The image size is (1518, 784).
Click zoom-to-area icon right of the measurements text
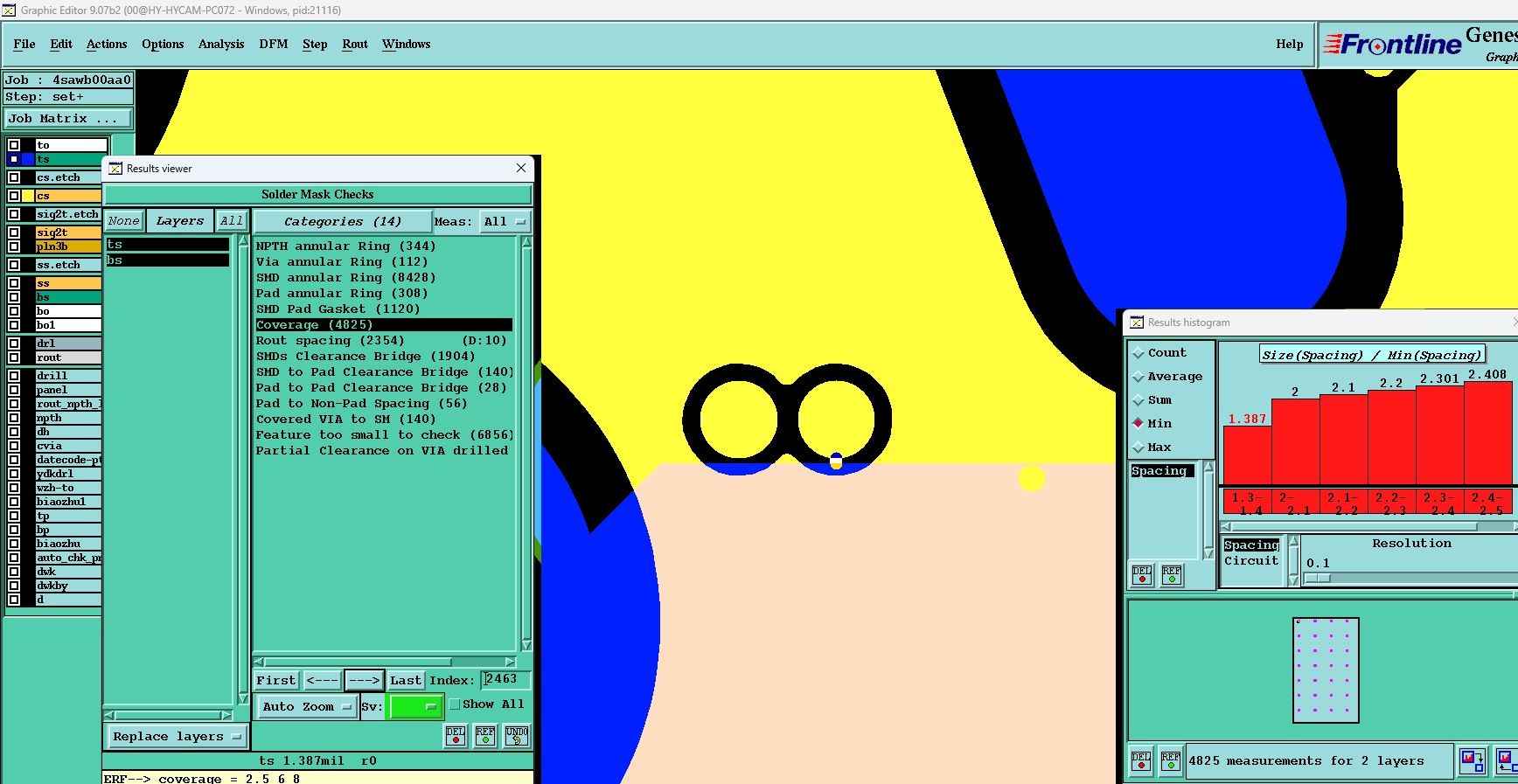point(1473,761)
